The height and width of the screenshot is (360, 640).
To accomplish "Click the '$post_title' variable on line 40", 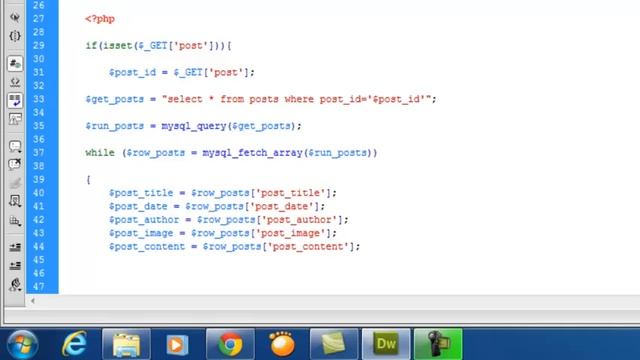I will click(x=141, y=193).
